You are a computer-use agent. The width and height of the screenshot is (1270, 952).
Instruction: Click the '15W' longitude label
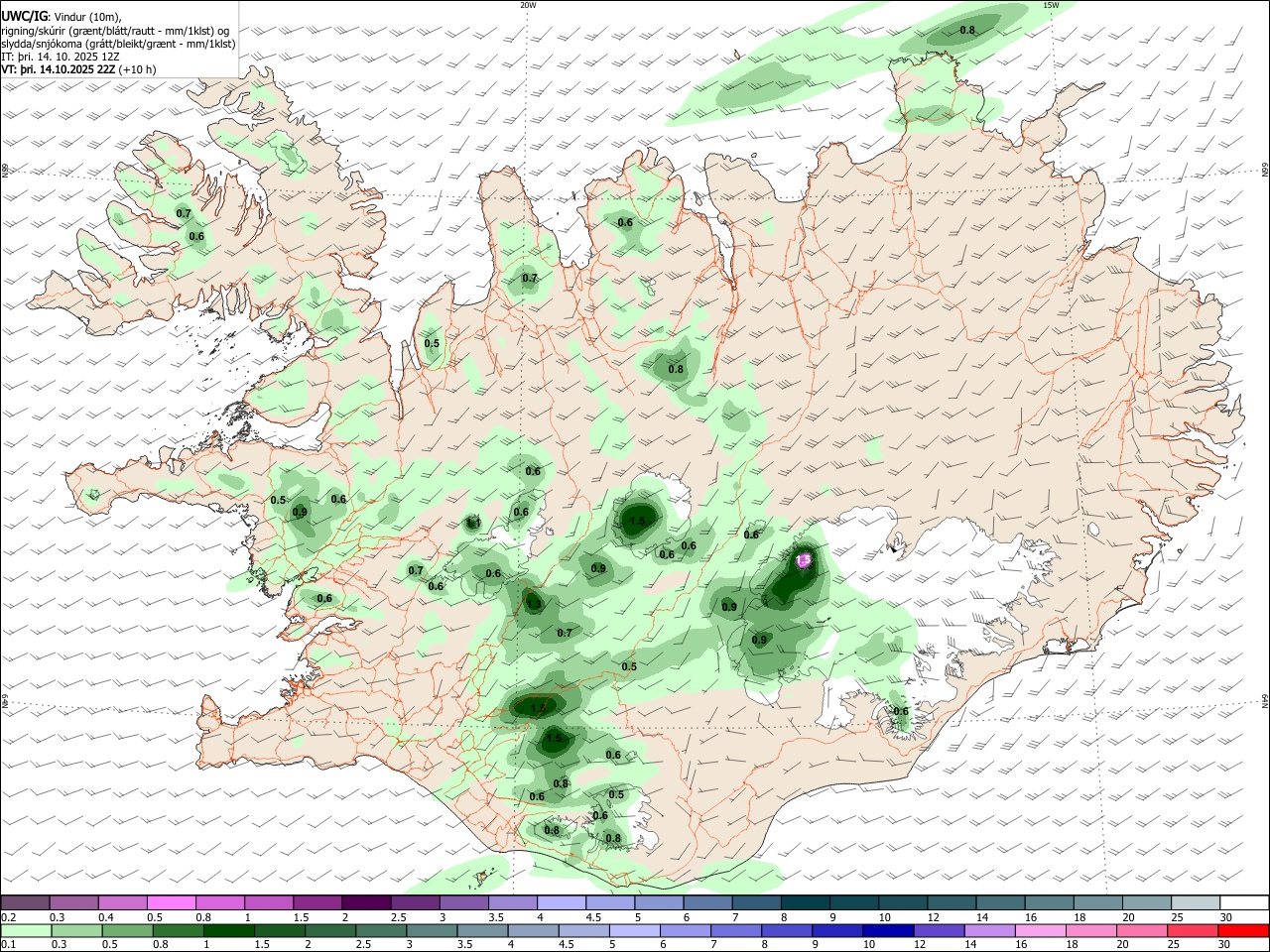[1050, 5]
